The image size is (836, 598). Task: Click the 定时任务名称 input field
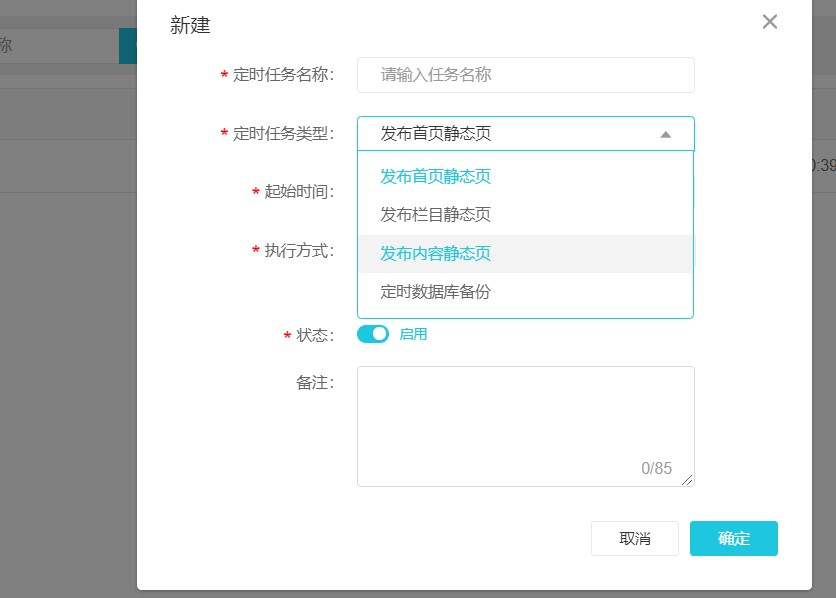(525, 75)
